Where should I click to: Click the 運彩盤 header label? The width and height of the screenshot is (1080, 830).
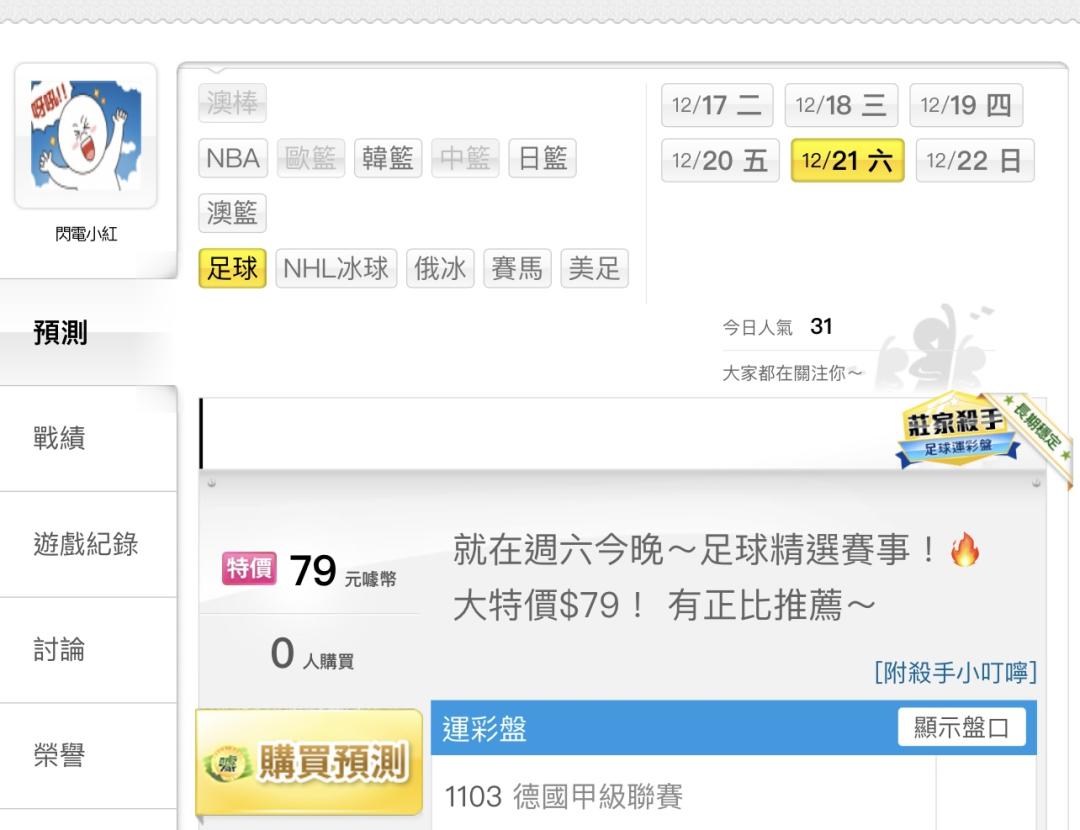484,729
